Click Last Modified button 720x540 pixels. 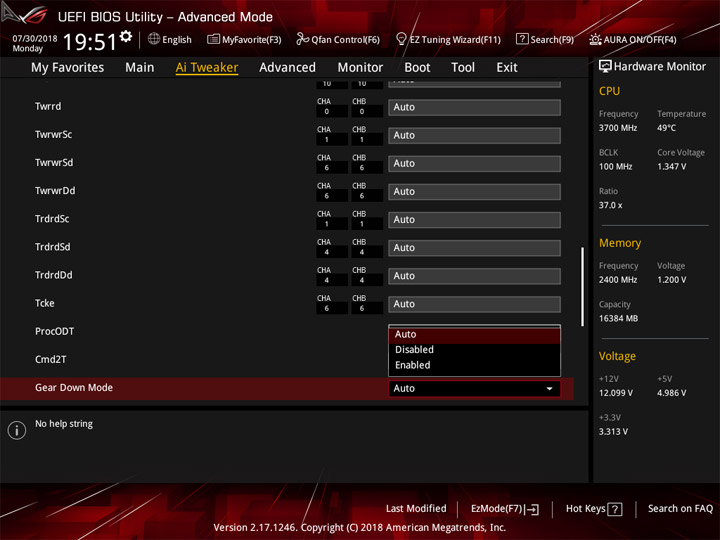pos(416,509)
